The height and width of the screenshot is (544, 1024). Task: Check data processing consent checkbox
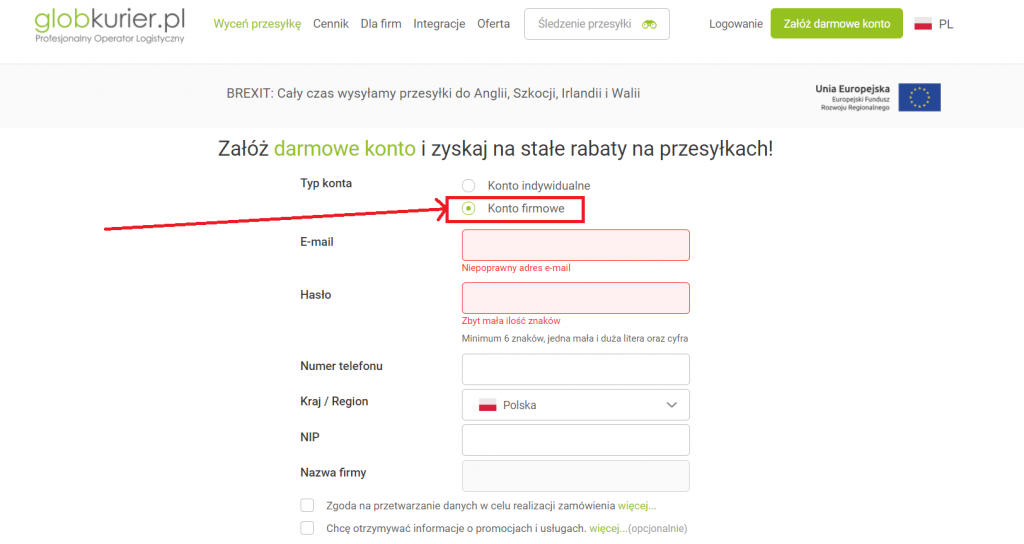click(307, 506)
